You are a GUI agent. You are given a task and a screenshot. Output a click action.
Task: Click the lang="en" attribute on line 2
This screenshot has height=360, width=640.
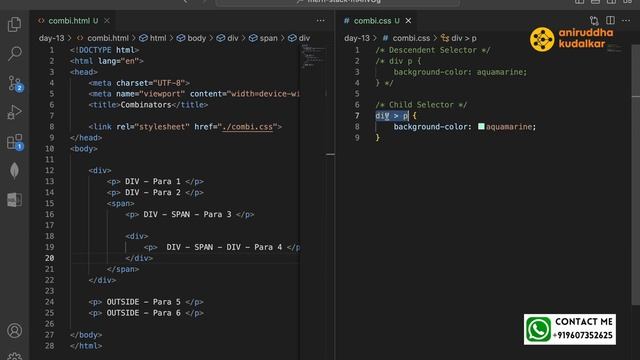coord(118,61)
